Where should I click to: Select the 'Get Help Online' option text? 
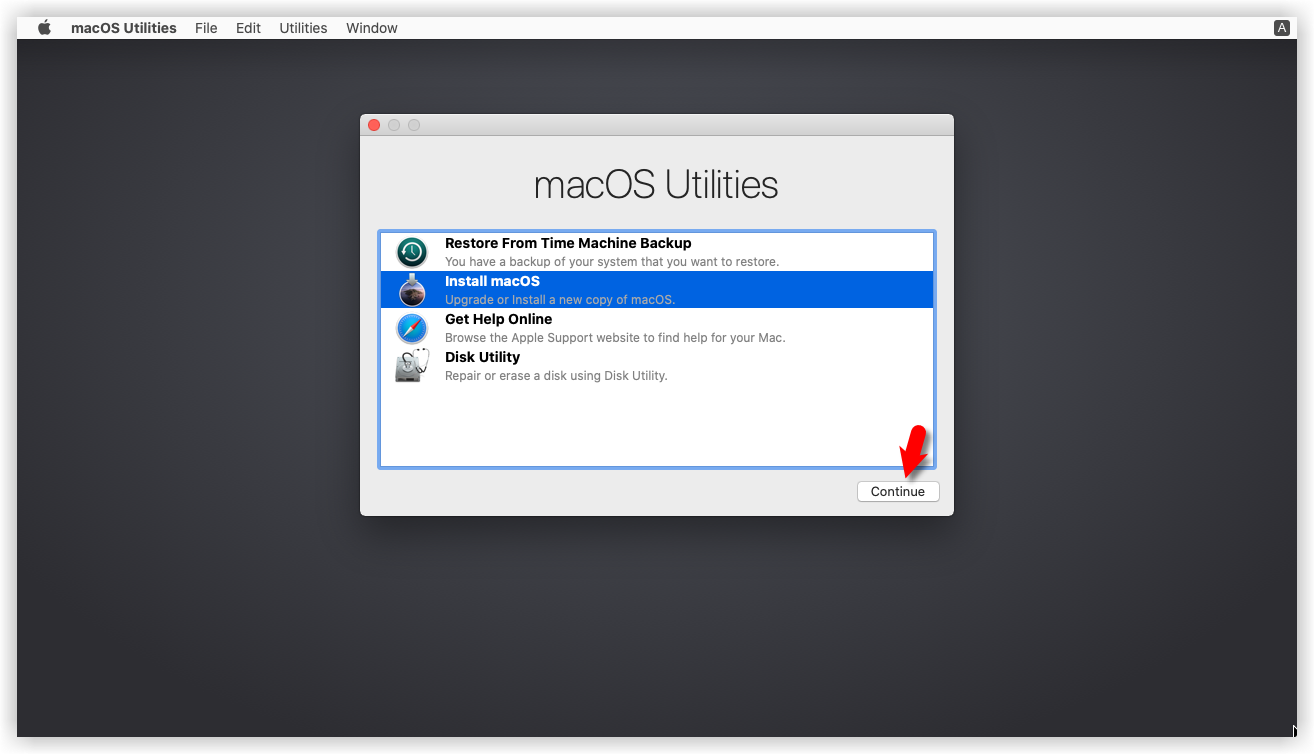(x=498, y=319)
